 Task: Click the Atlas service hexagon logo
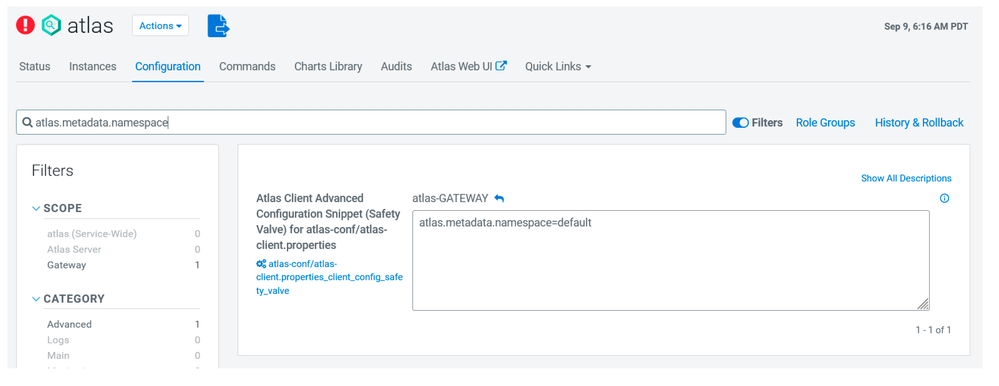click(x=51, y=25)
